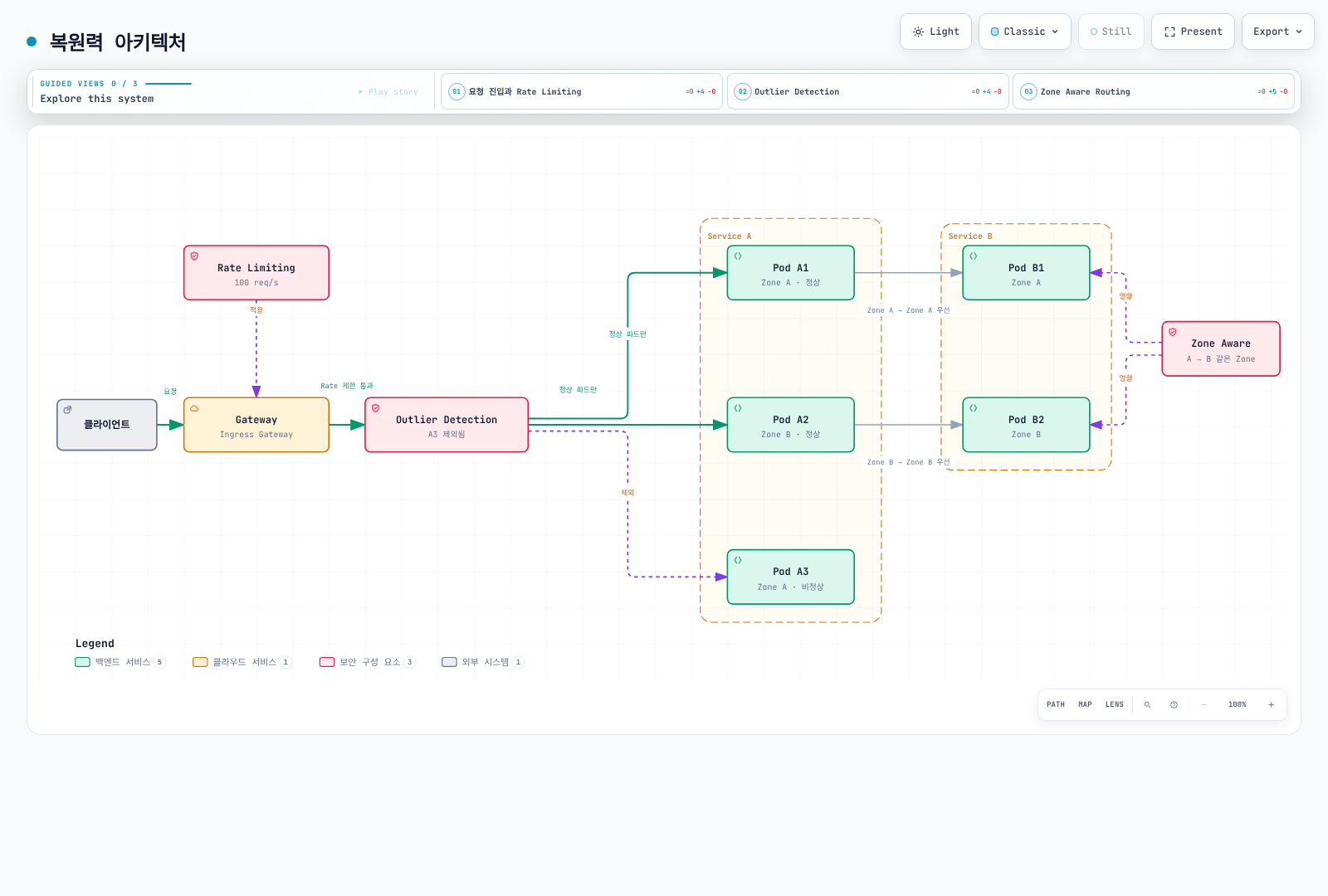This screenshot has height=896, width=1328.
Task: Click the Rate 제한 통과 edge label
Action: tap(347, 386)
